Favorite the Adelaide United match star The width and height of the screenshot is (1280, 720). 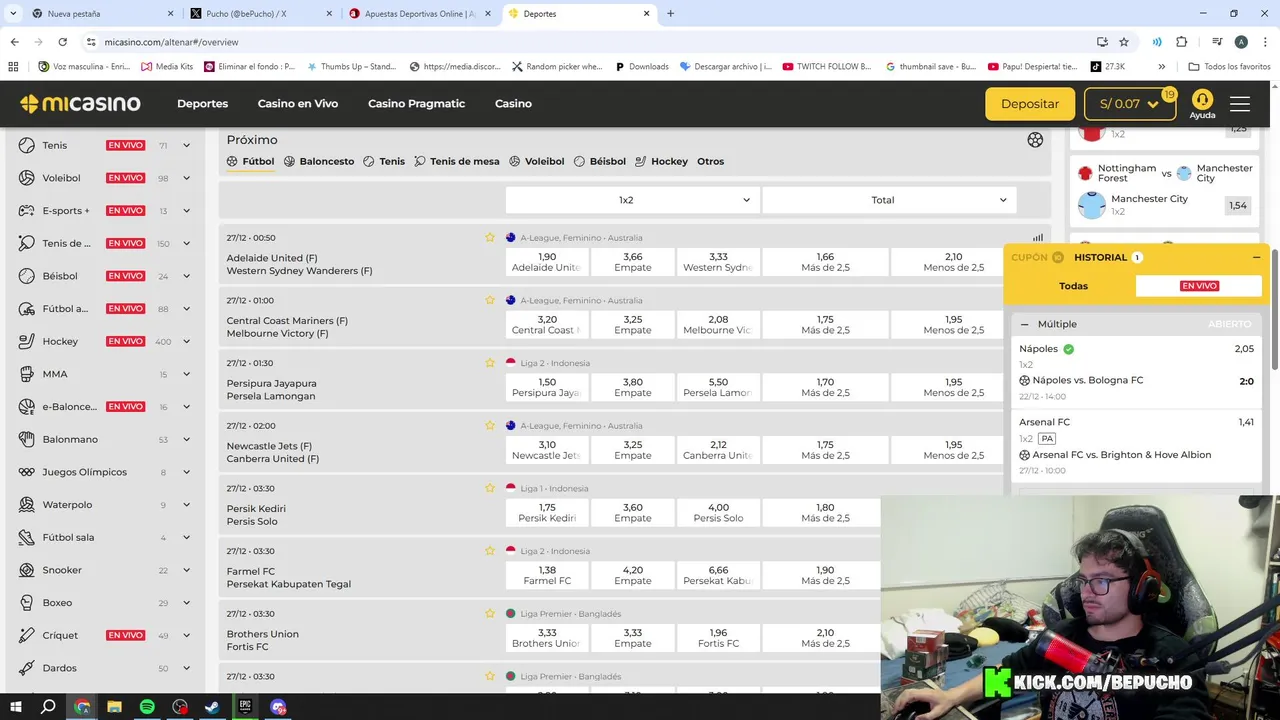tap(490, 238)
